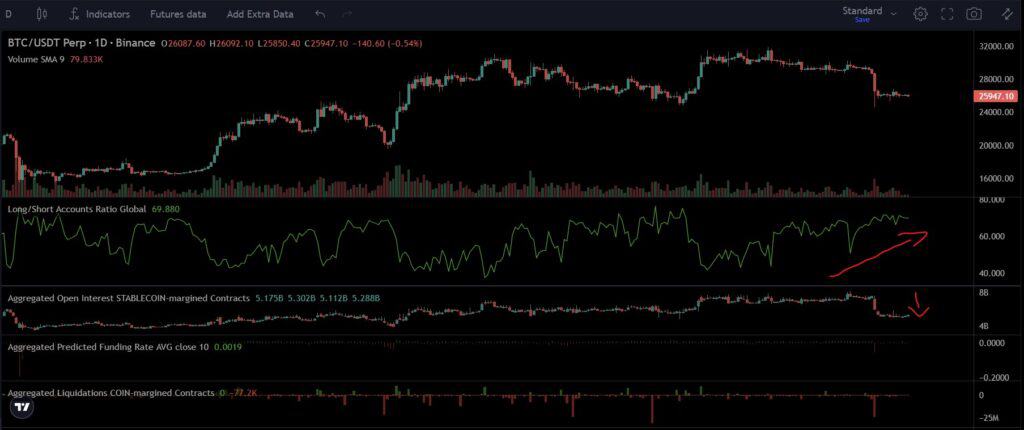Click the high value H26092.10
The height and width of the screenshot is (430, 1024).
point(232,43)
